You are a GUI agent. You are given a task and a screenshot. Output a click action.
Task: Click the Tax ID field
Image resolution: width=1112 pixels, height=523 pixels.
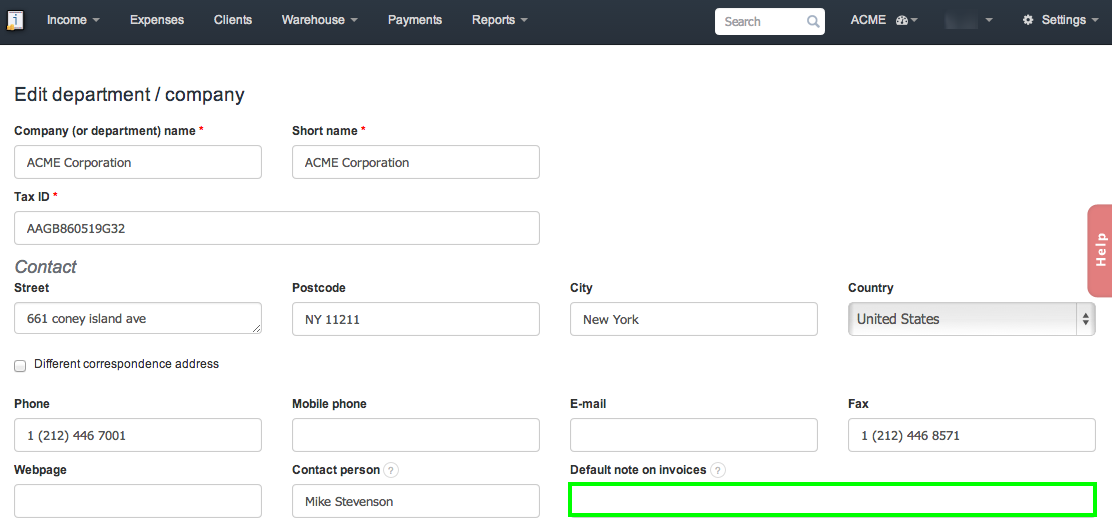(x=277, y=228)
